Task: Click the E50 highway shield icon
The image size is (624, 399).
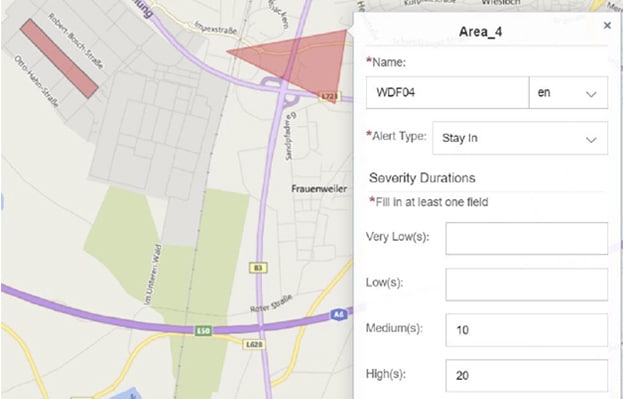Action: point(203,331)
